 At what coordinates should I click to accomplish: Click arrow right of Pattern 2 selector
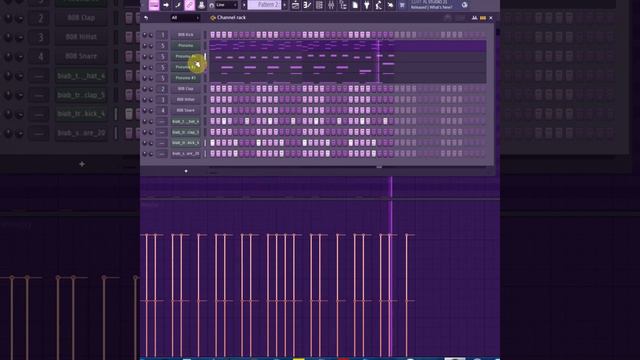(284, 5)
